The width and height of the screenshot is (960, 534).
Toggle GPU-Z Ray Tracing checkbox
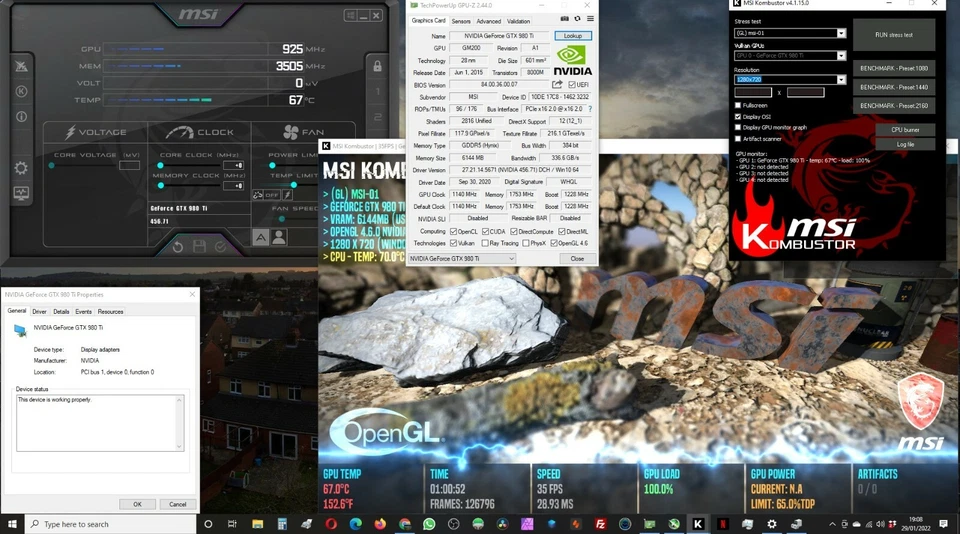486,243
